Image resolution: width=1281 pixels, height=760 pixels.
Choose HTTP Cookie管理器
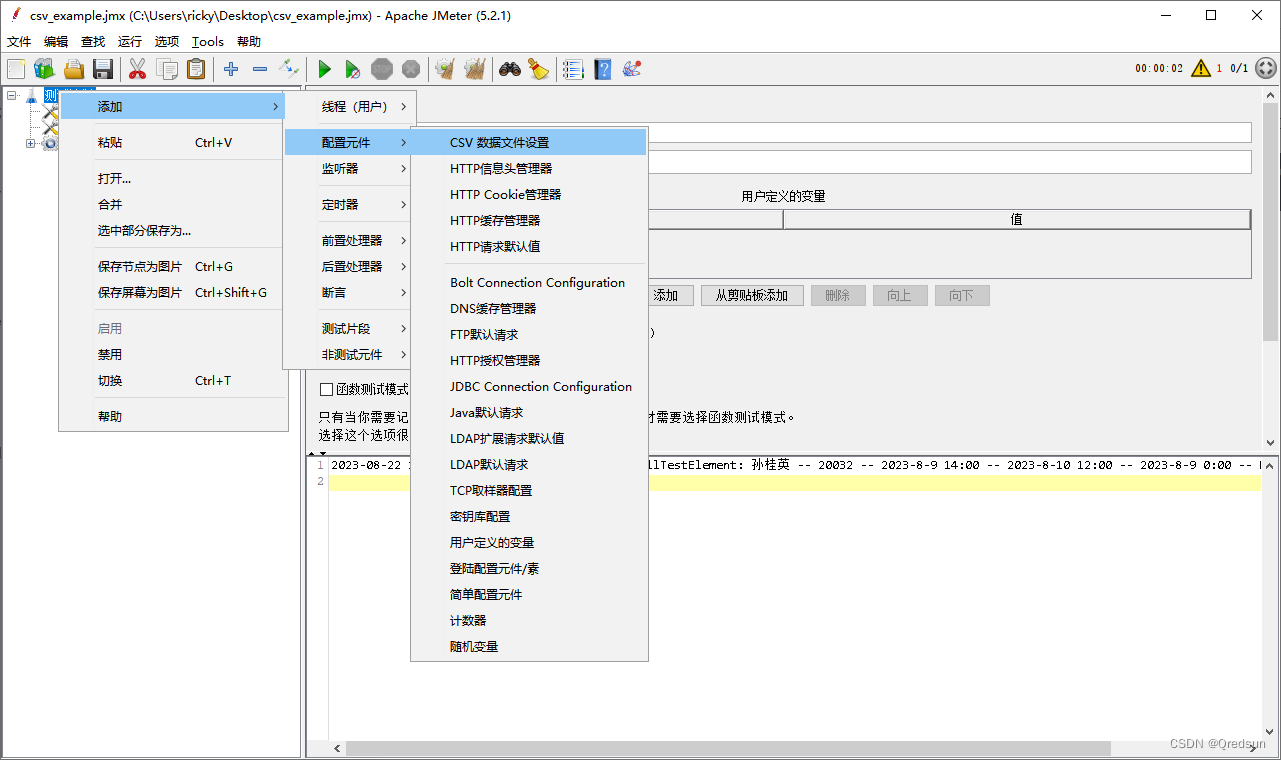[529, 195]
